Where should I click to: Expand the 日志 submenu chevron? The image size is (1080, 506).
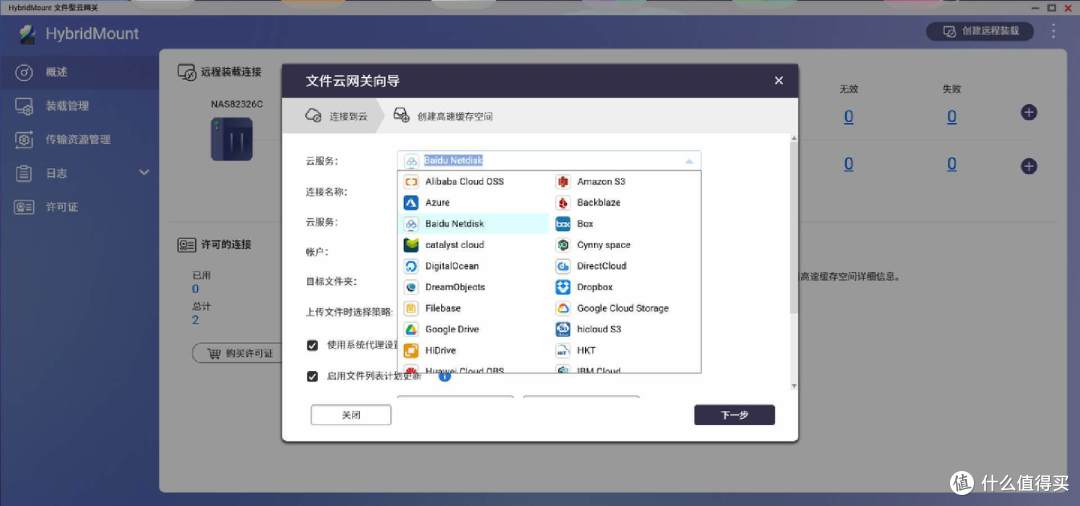144,173
